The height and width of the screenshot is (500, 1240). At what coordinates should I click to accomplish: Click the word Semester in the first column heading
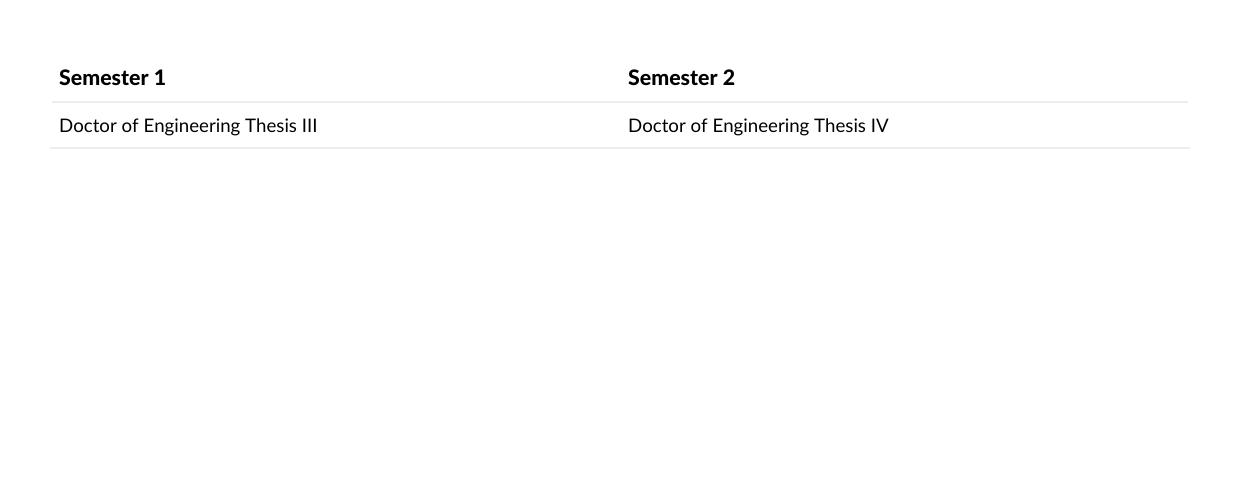click(x=104, y=78)
